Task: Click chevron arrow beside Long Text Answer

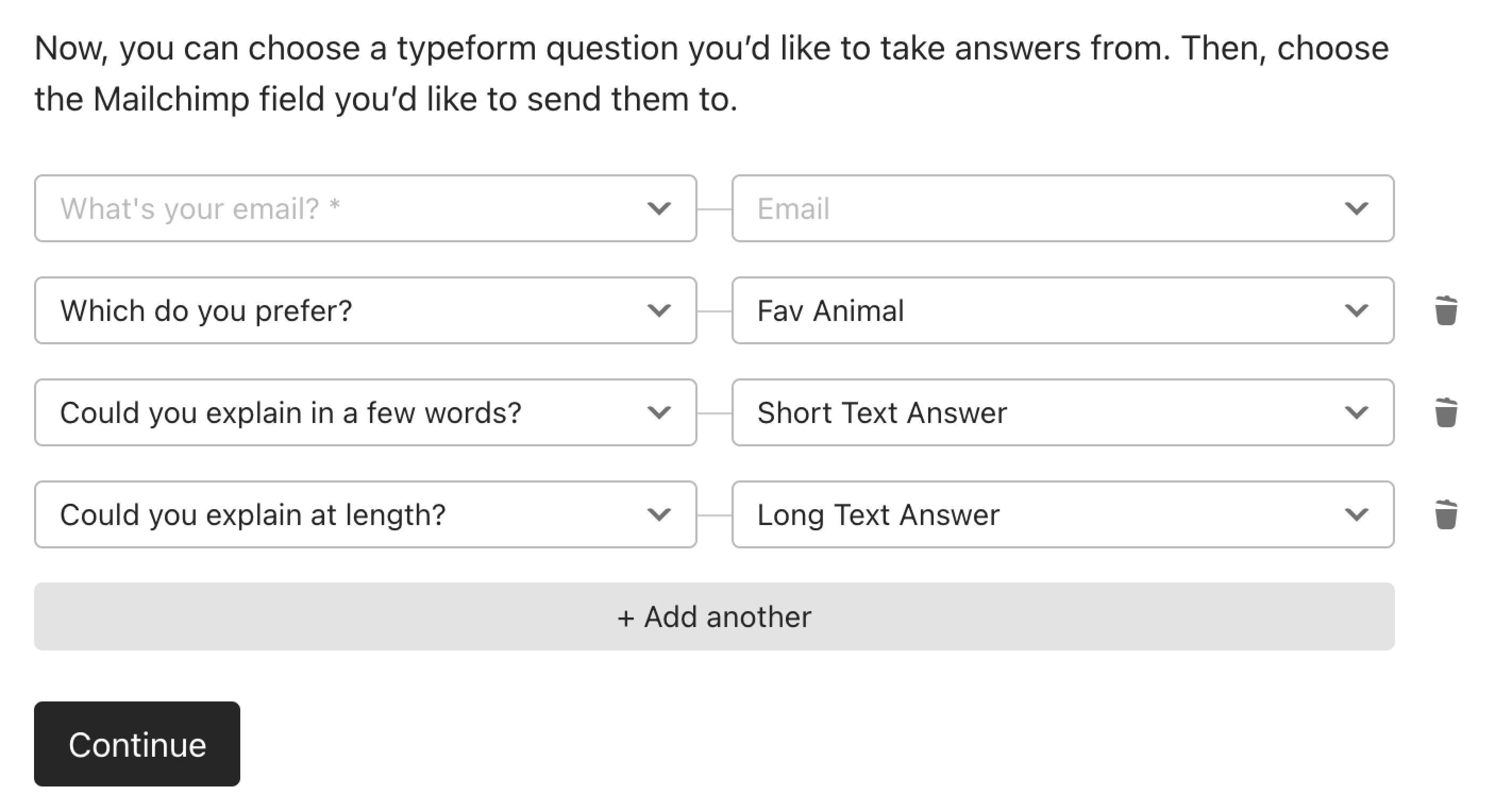Action: (x=1356, y=514)
